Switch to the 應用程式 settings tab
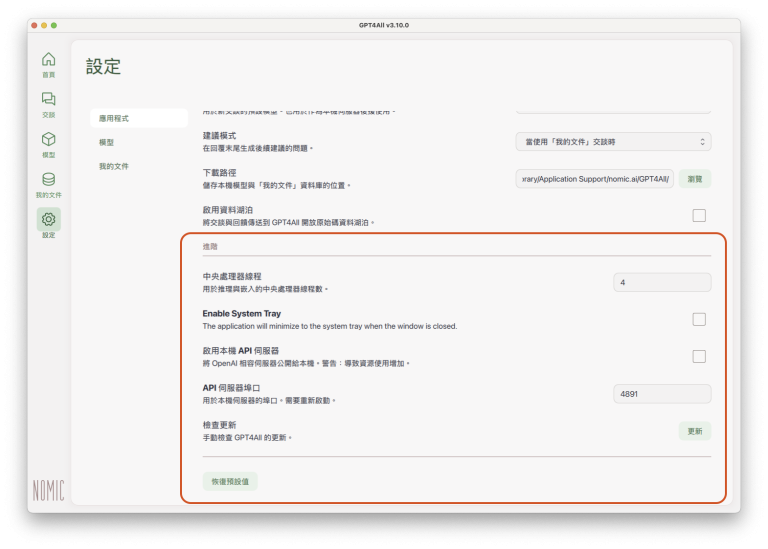Screen dimensions: 768x549 point(138,118)
